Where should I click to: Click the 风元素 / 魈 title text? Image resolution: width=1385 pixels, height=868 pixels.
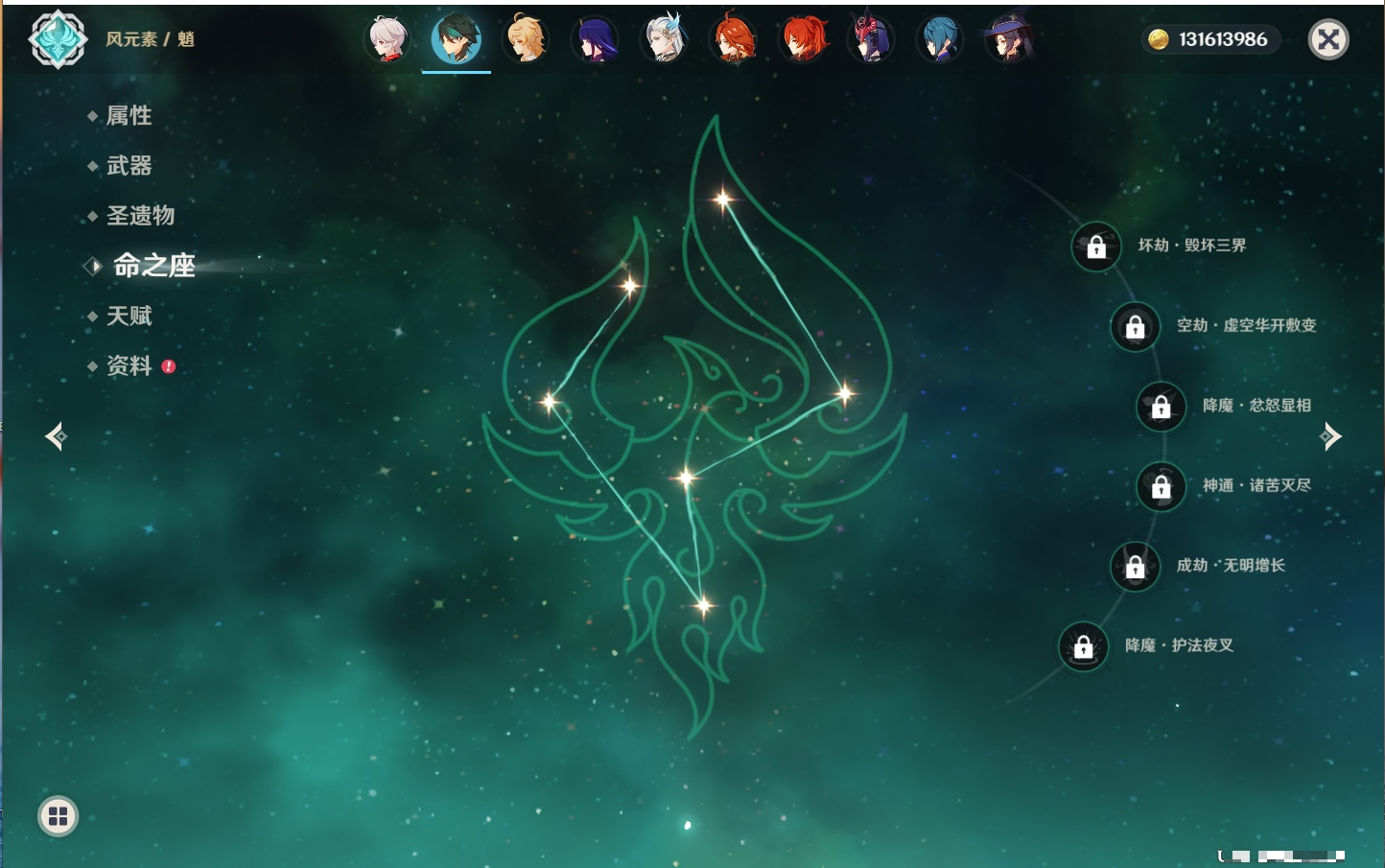point(150,39)
